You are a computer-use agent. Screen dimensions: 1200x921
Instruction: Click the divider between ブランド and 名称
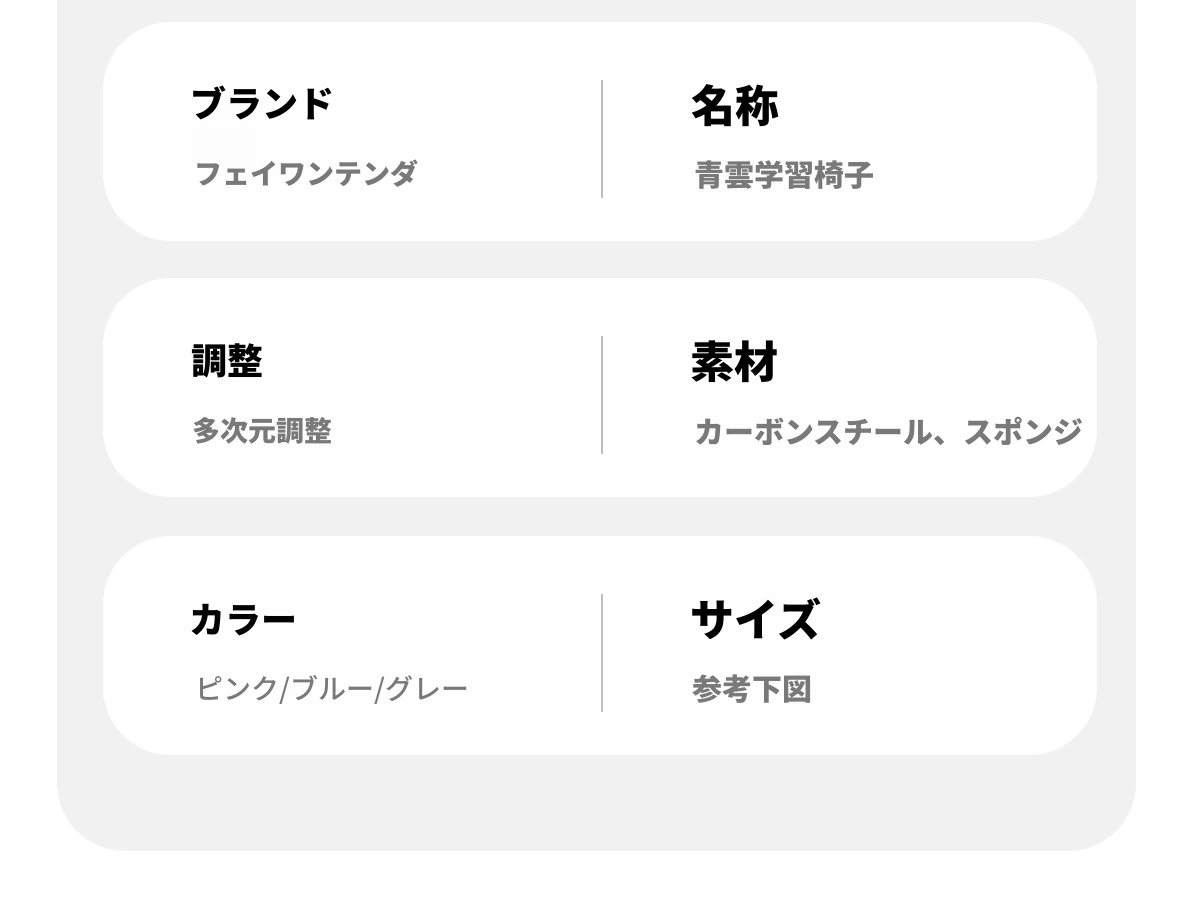[602, 139]
